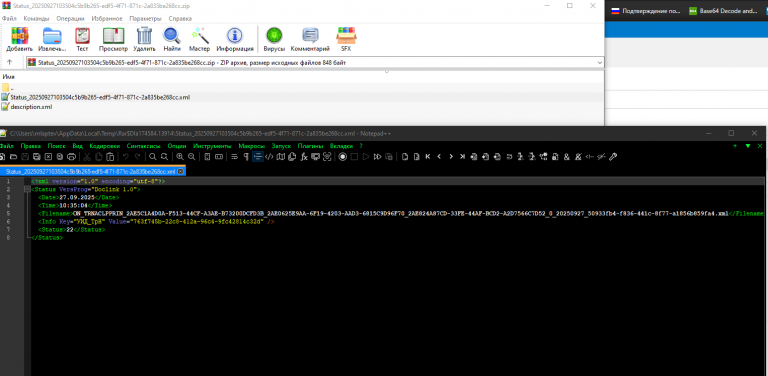Click the Find magnifier icon in Notepad++
The width and height of the screenshot is (768, 376).
click(x=153, y=157)
